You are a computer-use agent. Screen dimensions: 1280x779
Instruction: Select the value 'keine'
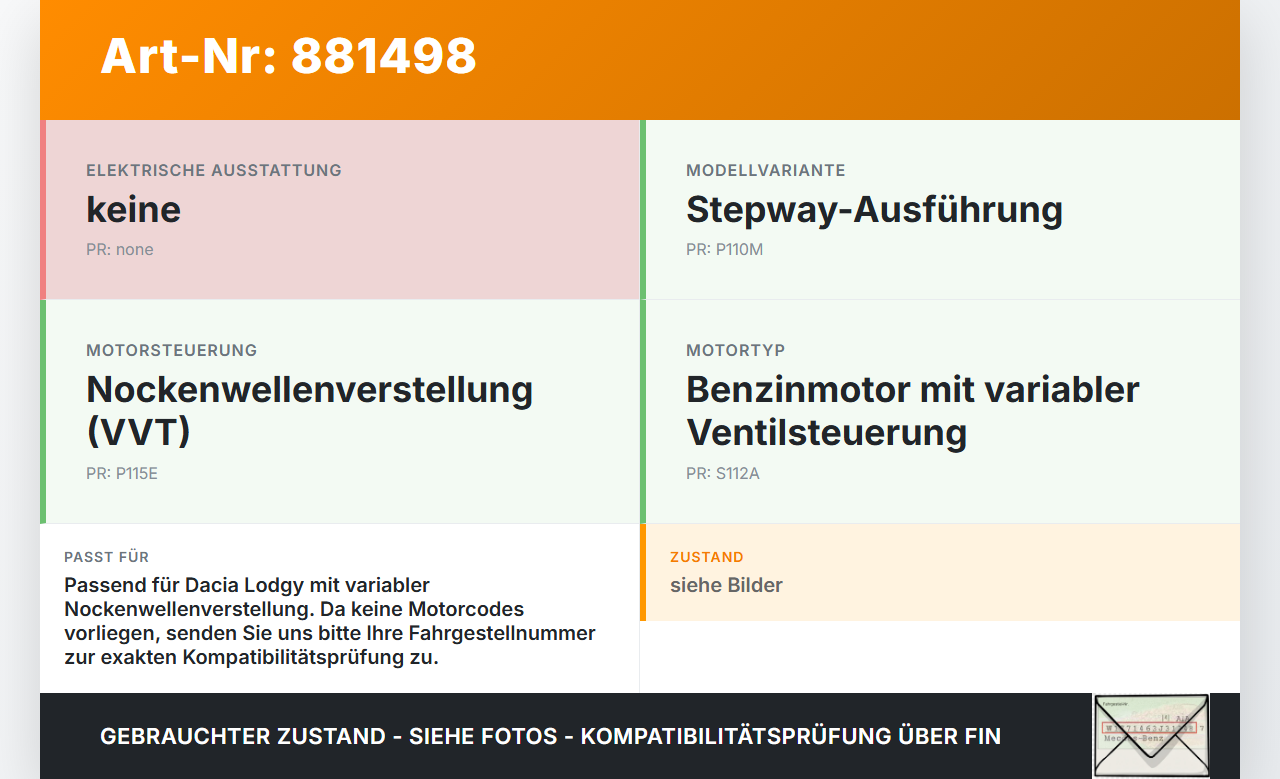(x=133, y=210)
